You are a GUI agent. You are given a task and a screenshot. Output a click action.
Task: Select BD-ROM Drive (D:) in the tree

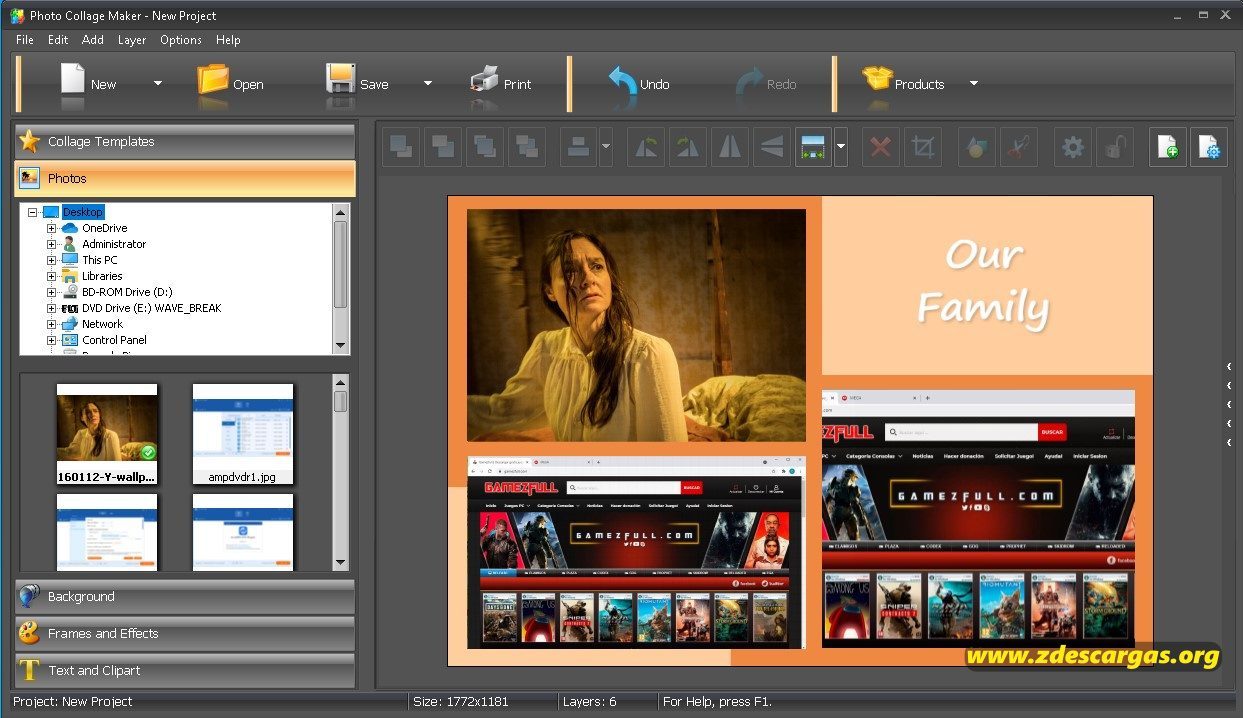click(127, 292)
